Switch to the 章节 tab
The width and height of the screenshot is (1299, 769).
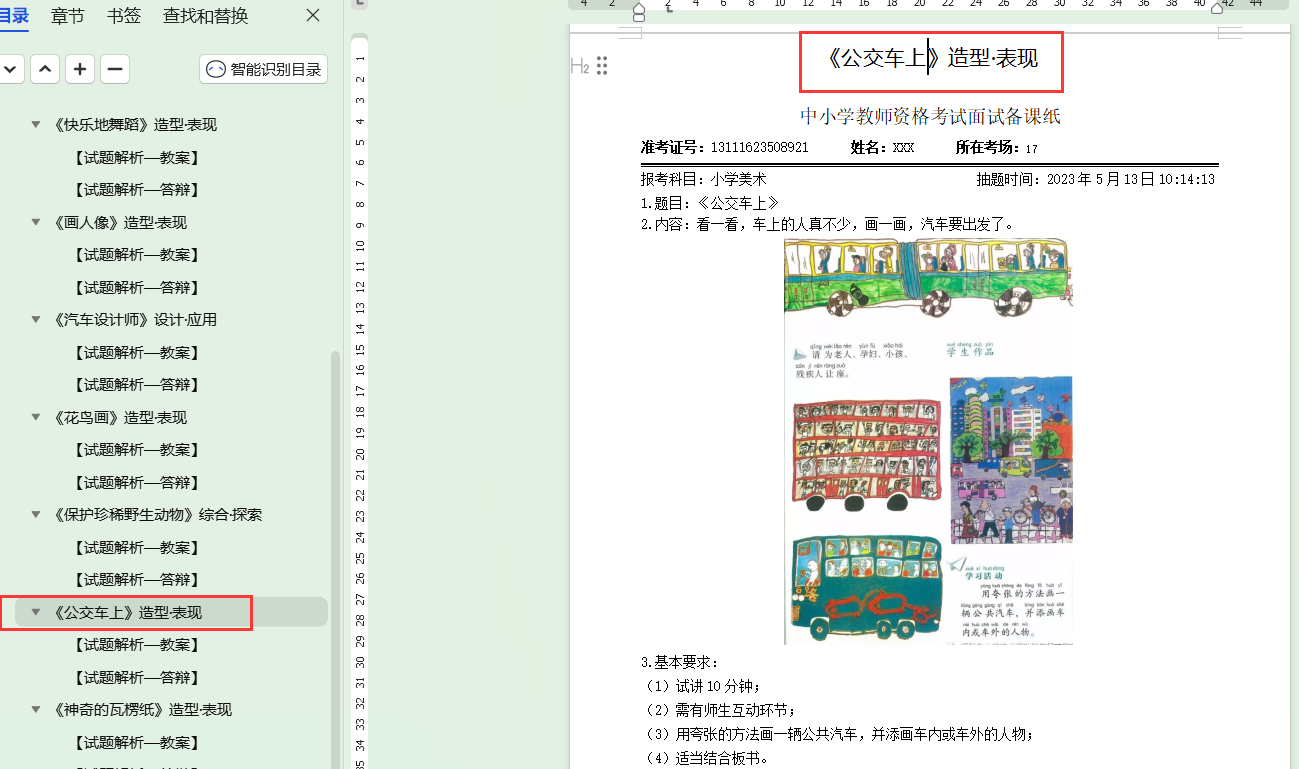pyautogui.click(x=68, y=16)
